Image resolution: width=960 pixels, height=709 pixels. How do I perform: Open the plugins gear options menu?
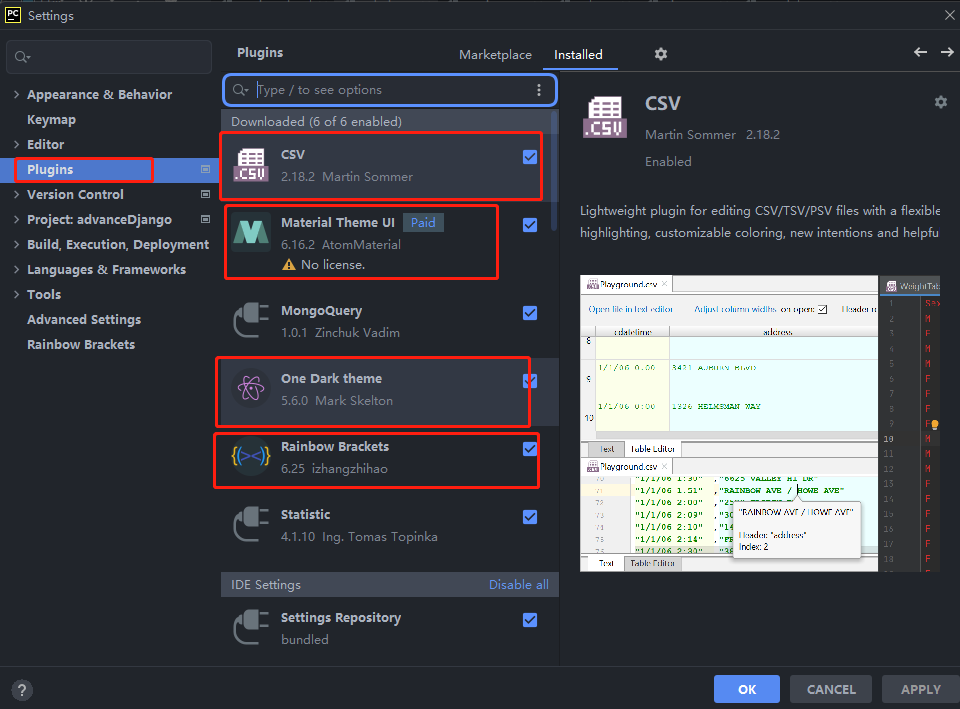(x=661, y=54)
